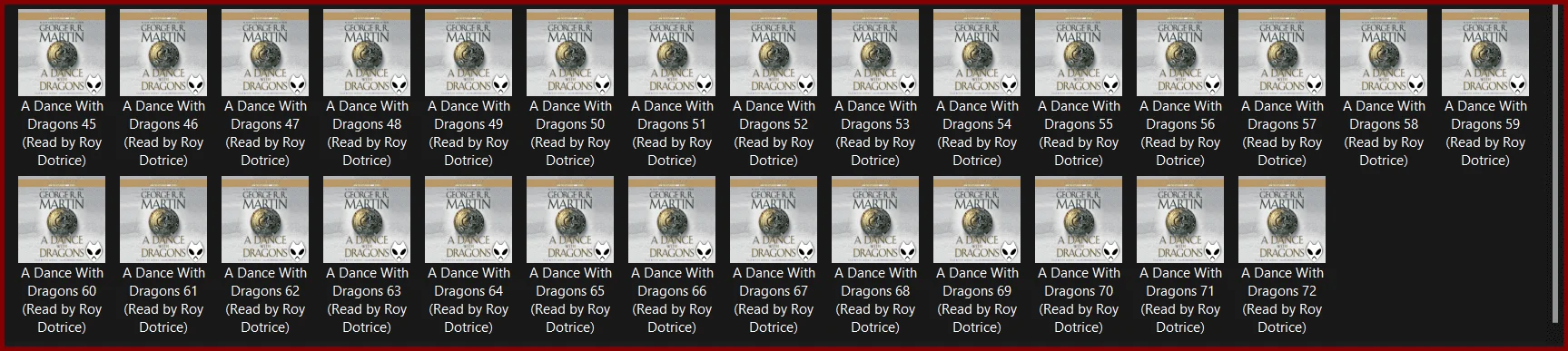Click A Dance With Dragons 57 cover icon
Screen dimensions: 1568x351
[1282, 53]
